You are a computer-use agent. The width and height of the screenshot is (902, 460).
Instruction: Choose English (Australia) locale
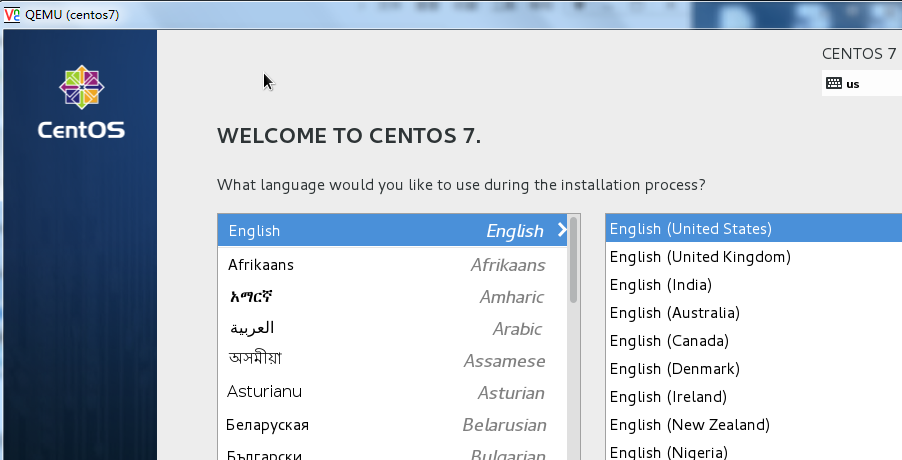tap(754, 313)
